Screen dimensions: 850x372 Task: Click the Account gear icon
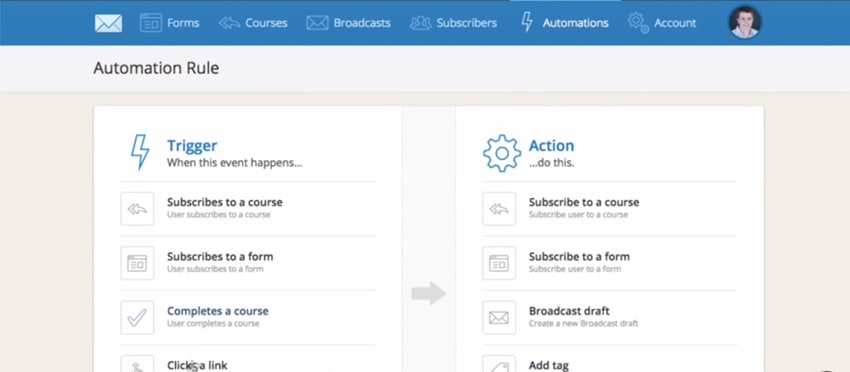pyautogui.click(x=638, y=22)
